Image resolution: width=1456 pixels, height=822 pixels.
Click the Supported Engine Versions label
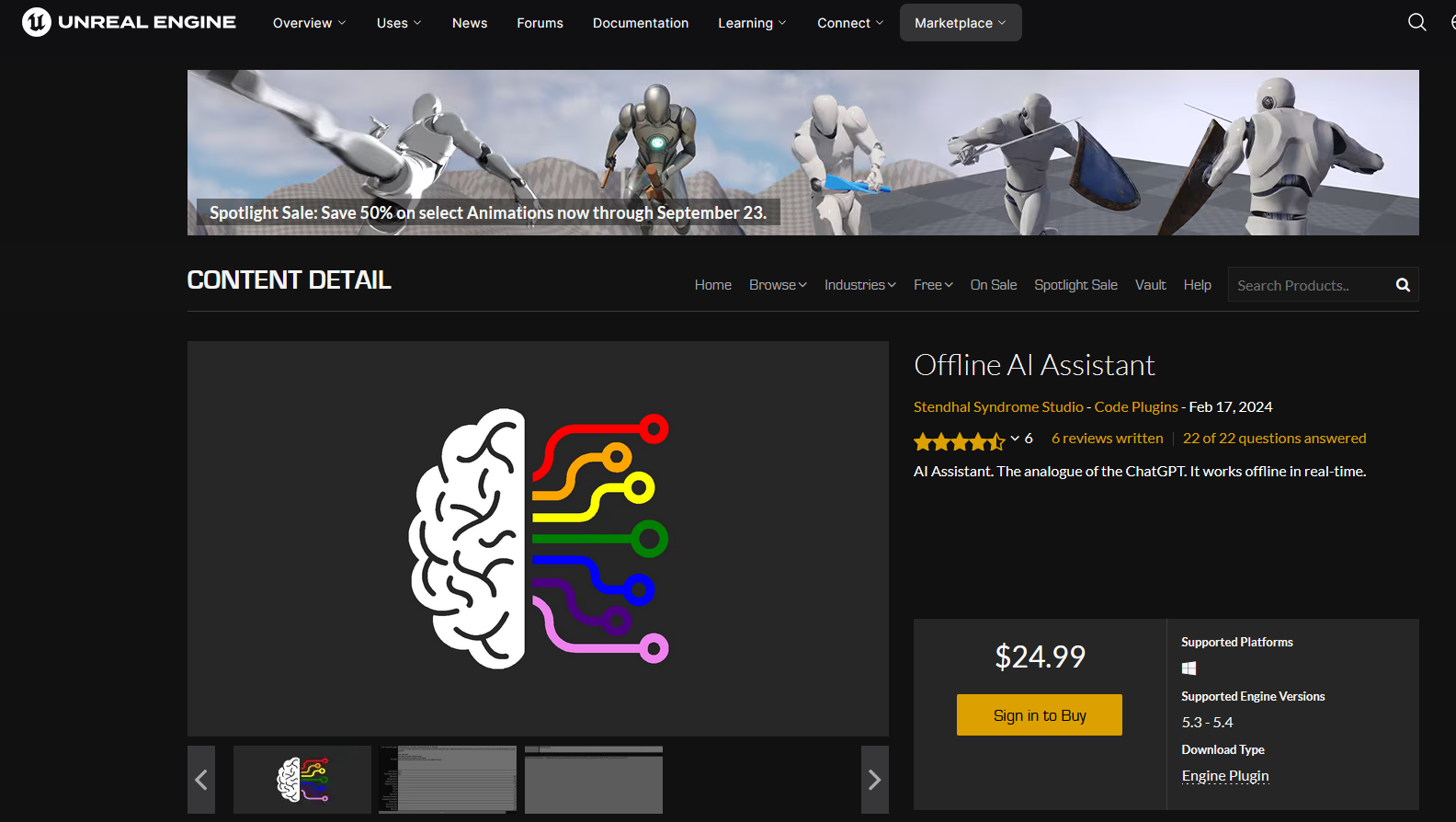coord(1253,697)
